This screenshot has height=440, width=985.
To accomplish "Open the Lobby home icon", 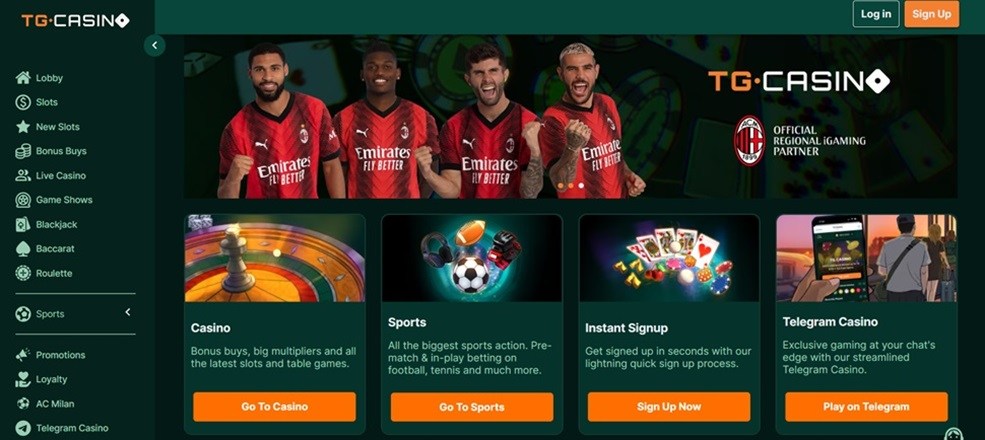I will pyautogui.click(x=23, y=78).
